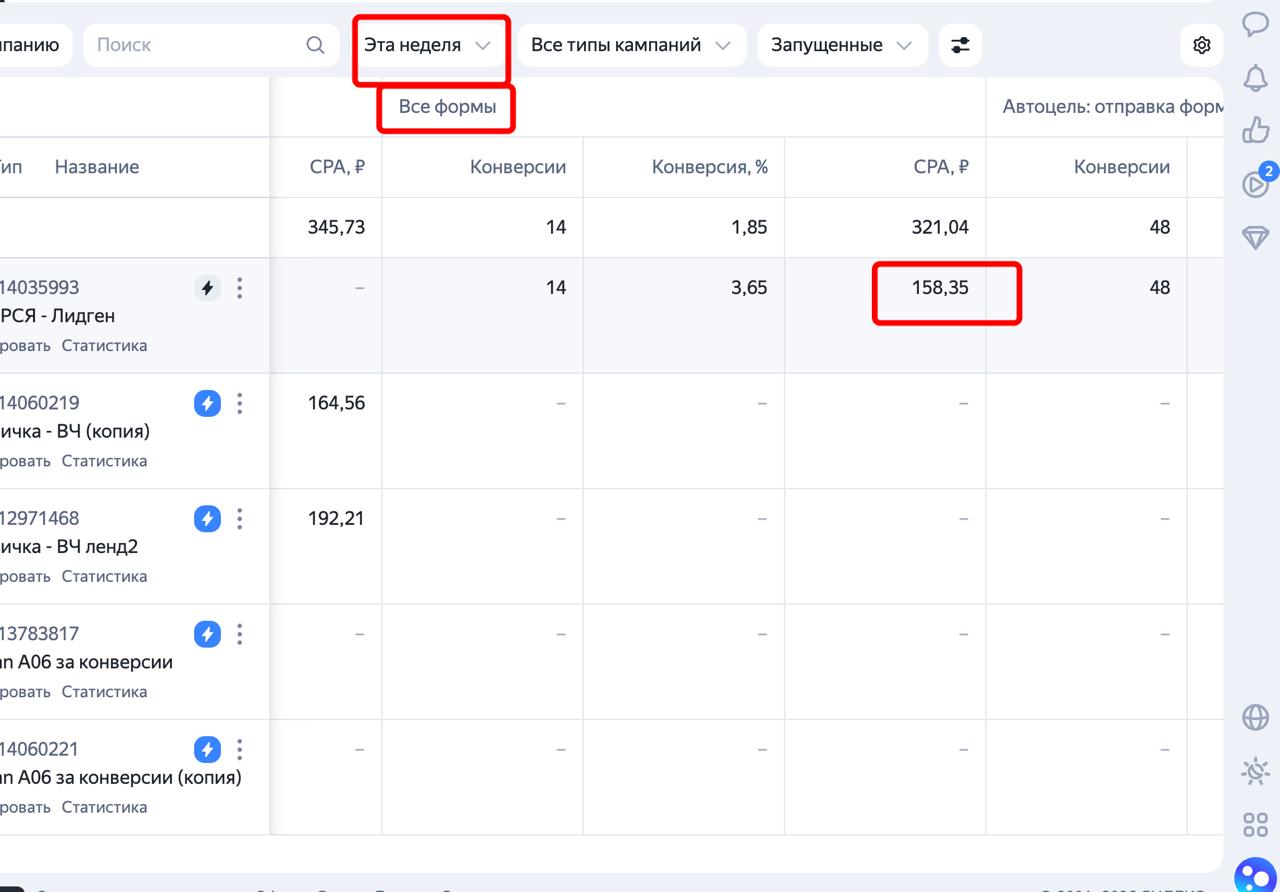Click Конверсия, % column header
1280x892 pixels.
[x=710, y=167]
